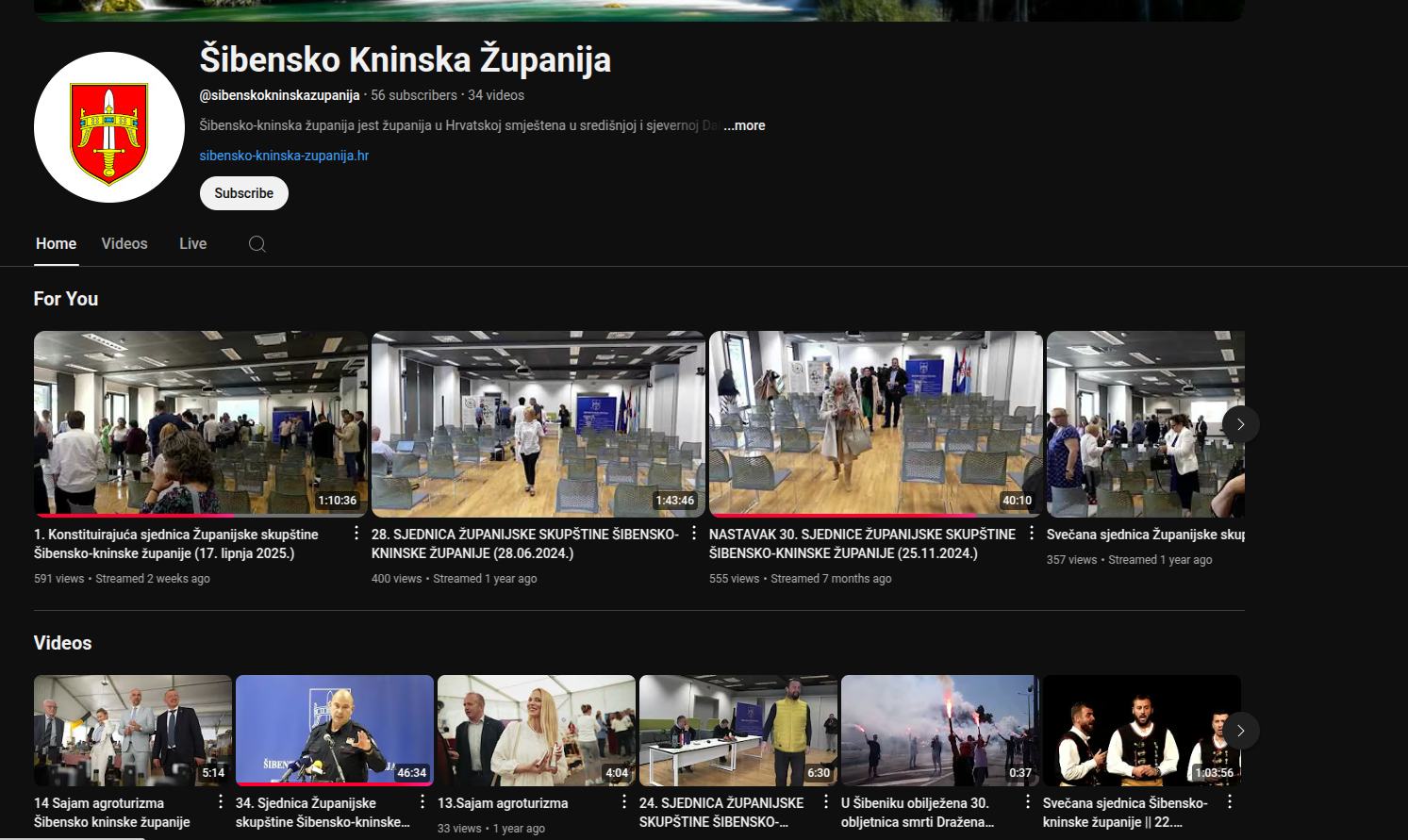Open three-dot menu for 34. Sjednica Županijske video
1408x840 pixels.
(422, 801)
